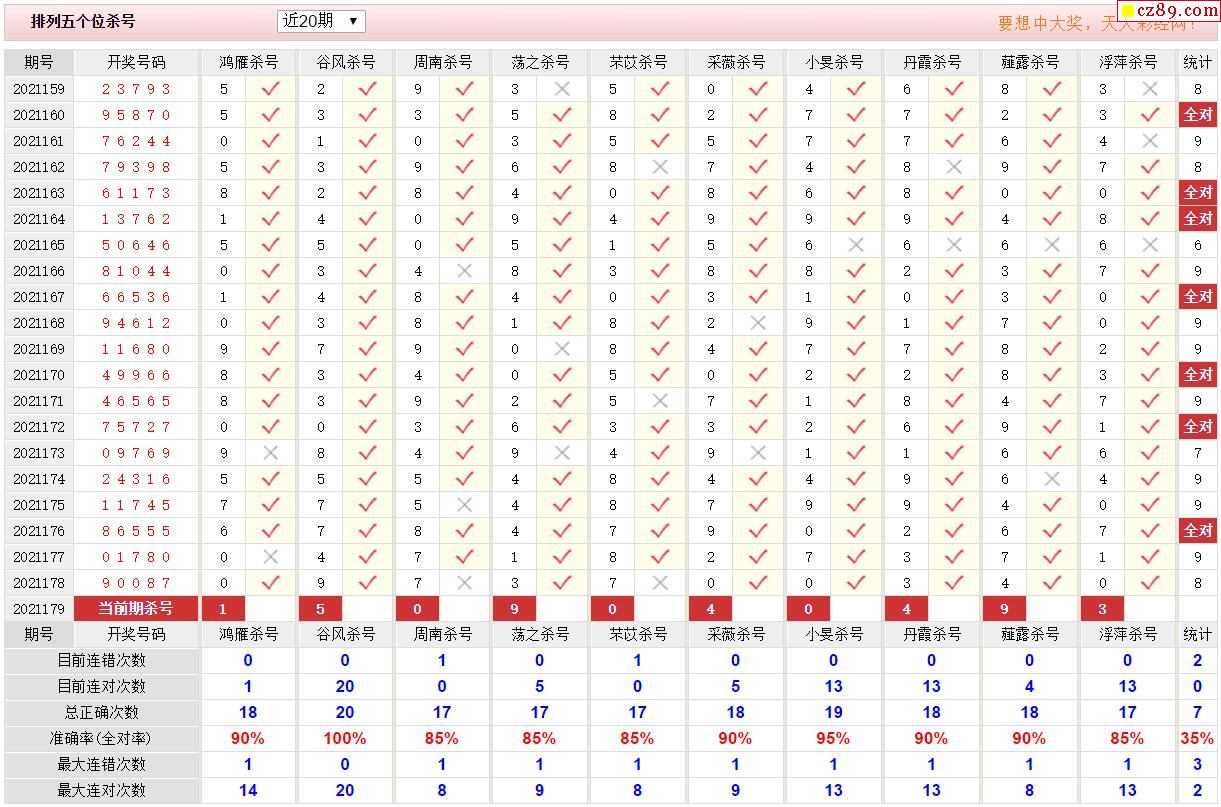
Task: Click the gray X in 荡之杀号 for 2021169
Action: (562, 349)
